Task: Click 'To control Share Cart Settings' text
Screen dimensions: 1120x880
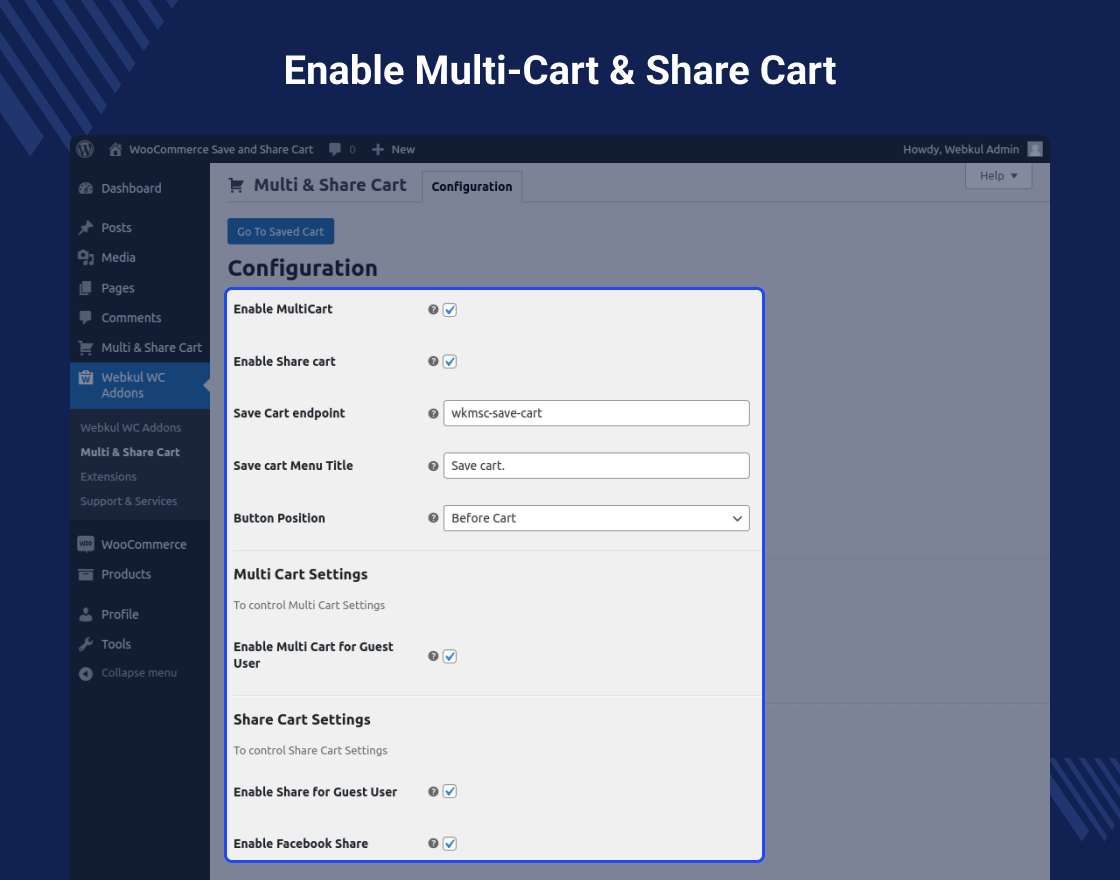Action: 311,750
